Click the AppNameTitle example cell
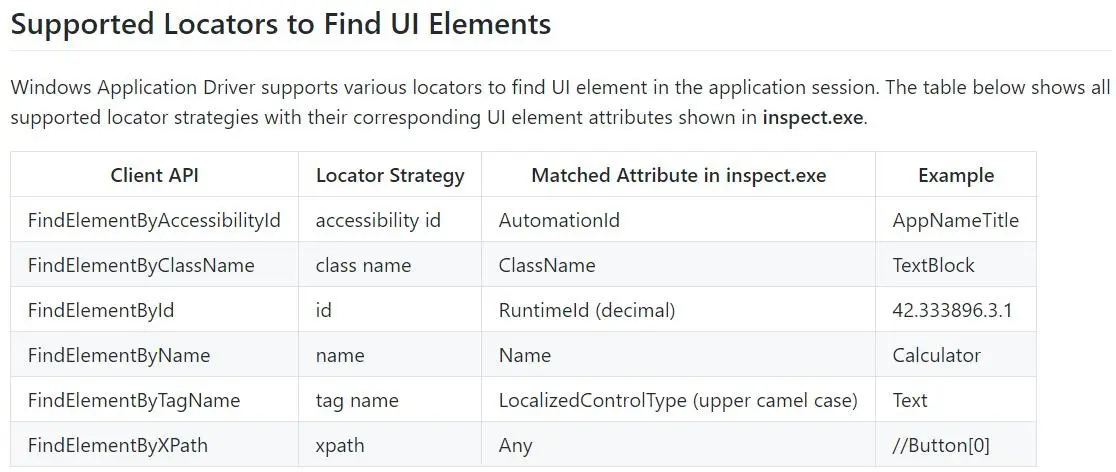This screenshot has height=472, width=1116. pyautogui.click(x=955, y=220)
